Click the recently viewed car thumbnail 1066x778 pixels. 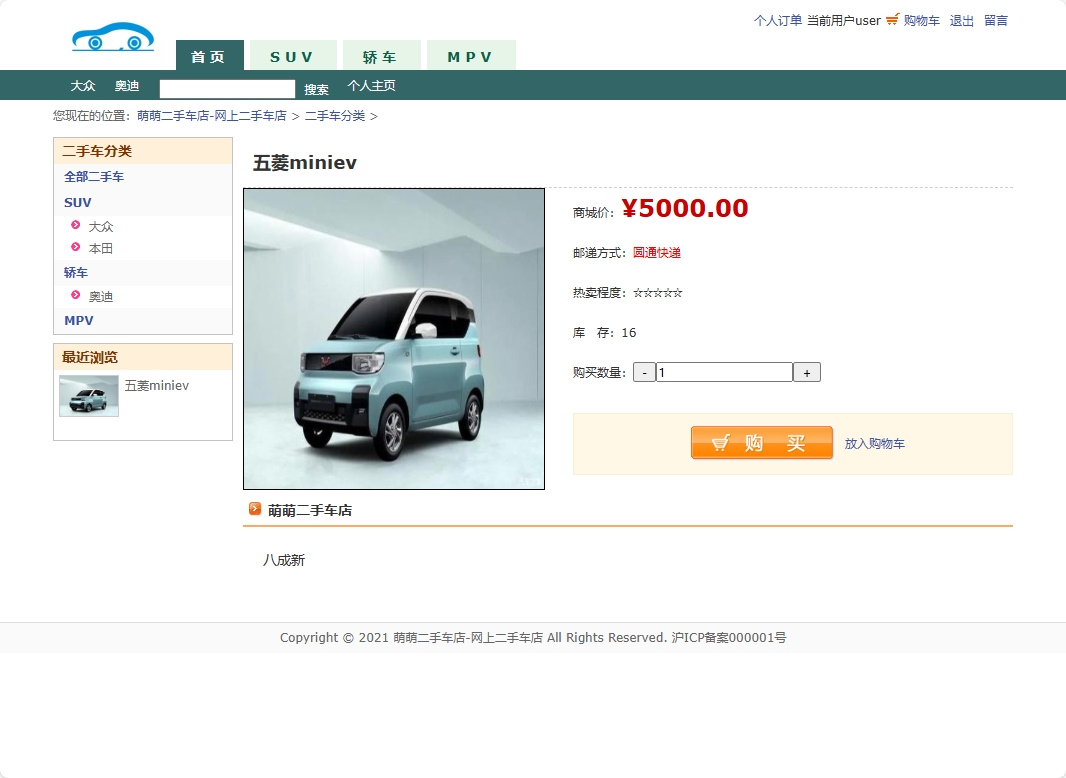coord(89,396)
